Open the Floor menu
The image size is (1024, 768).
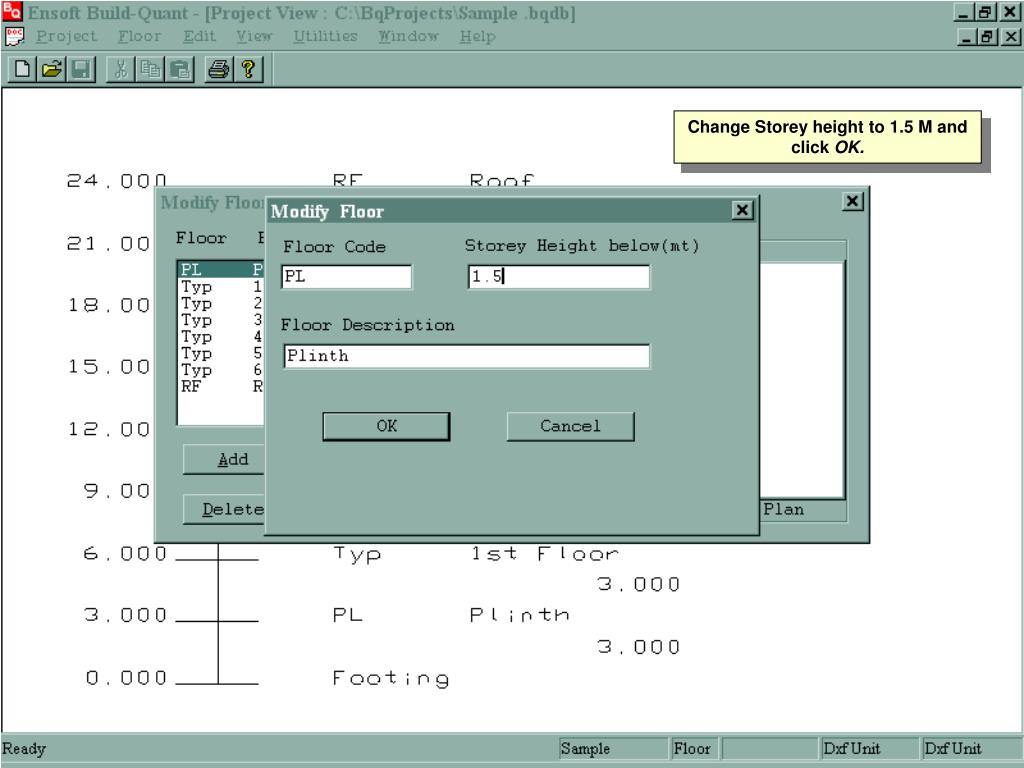pos(139,37)
